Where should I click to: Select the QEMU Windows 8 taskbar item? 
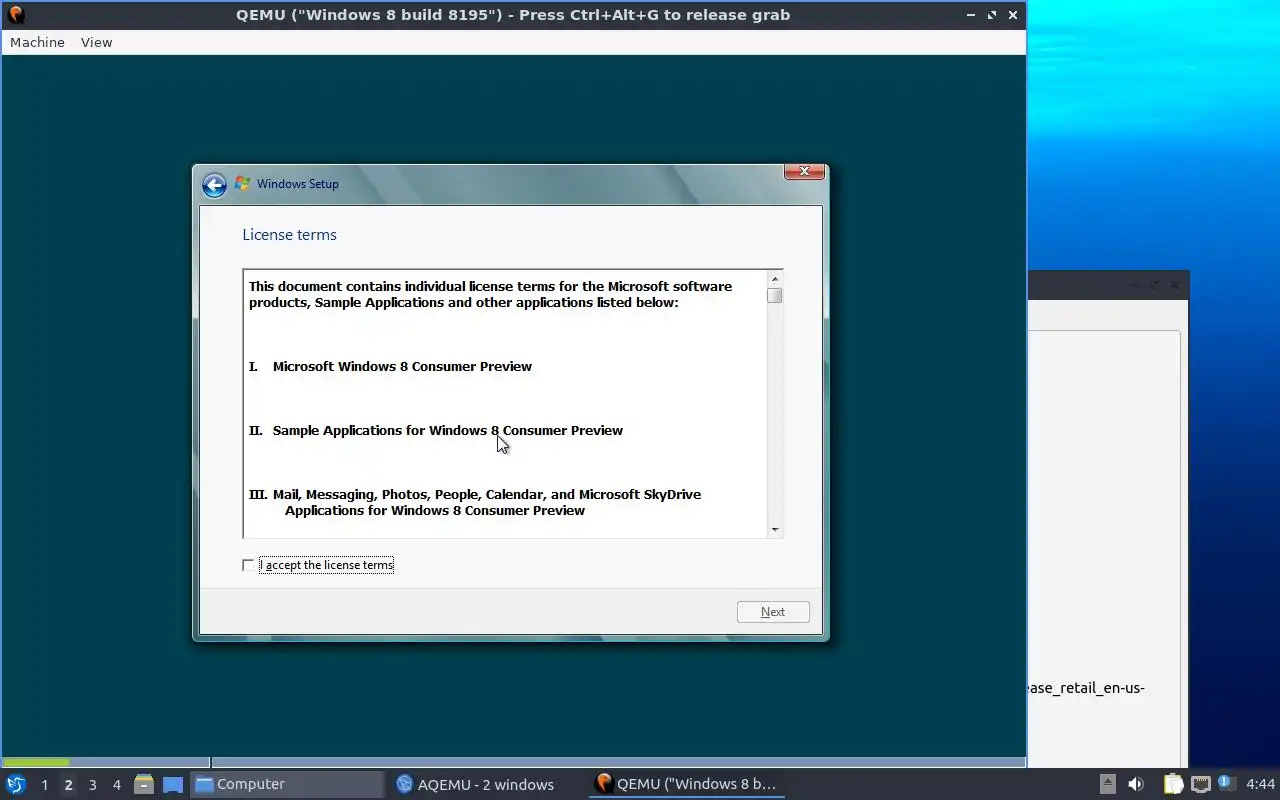tap(687, 784)
